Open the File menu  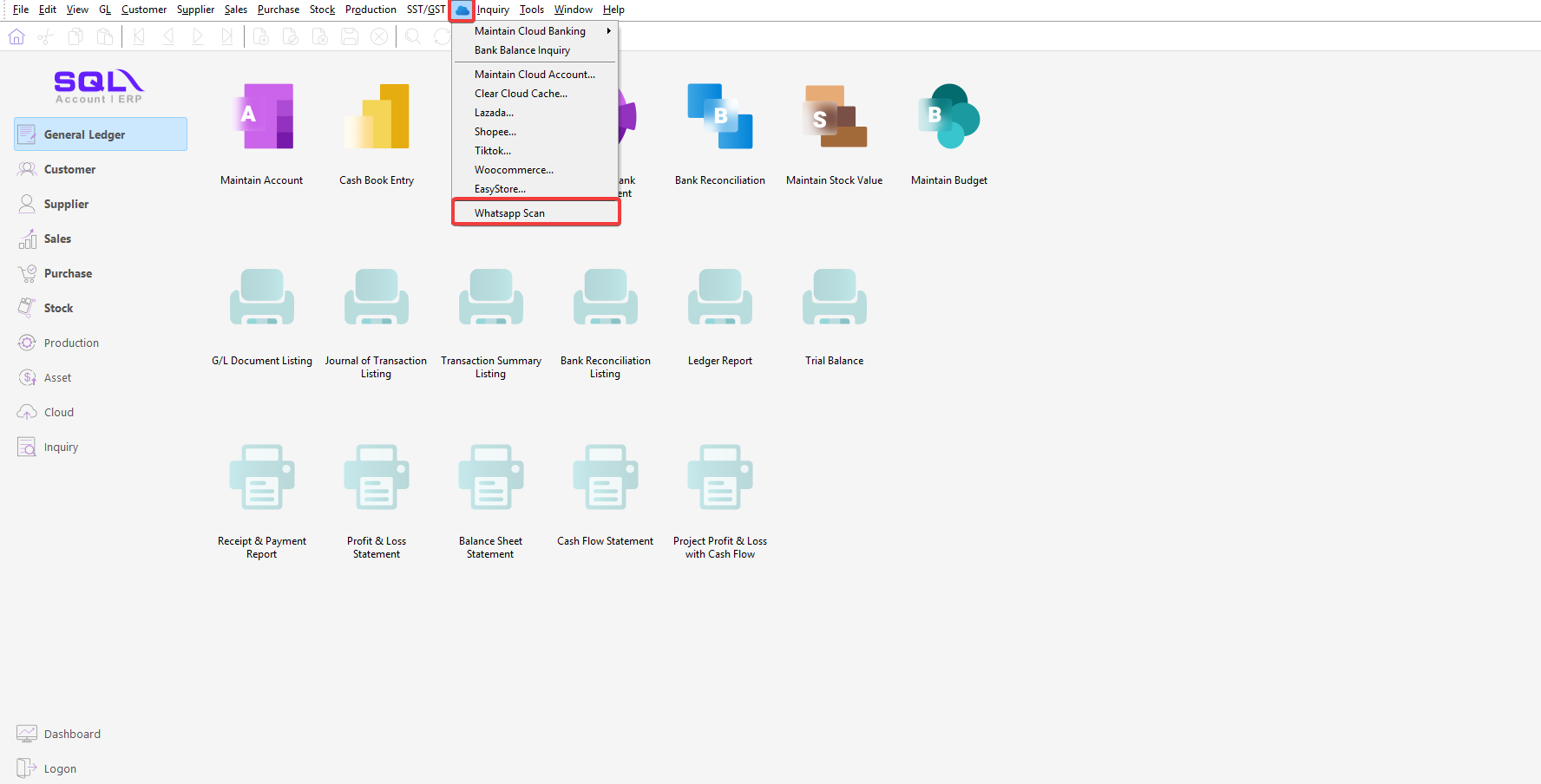point(21,10)
